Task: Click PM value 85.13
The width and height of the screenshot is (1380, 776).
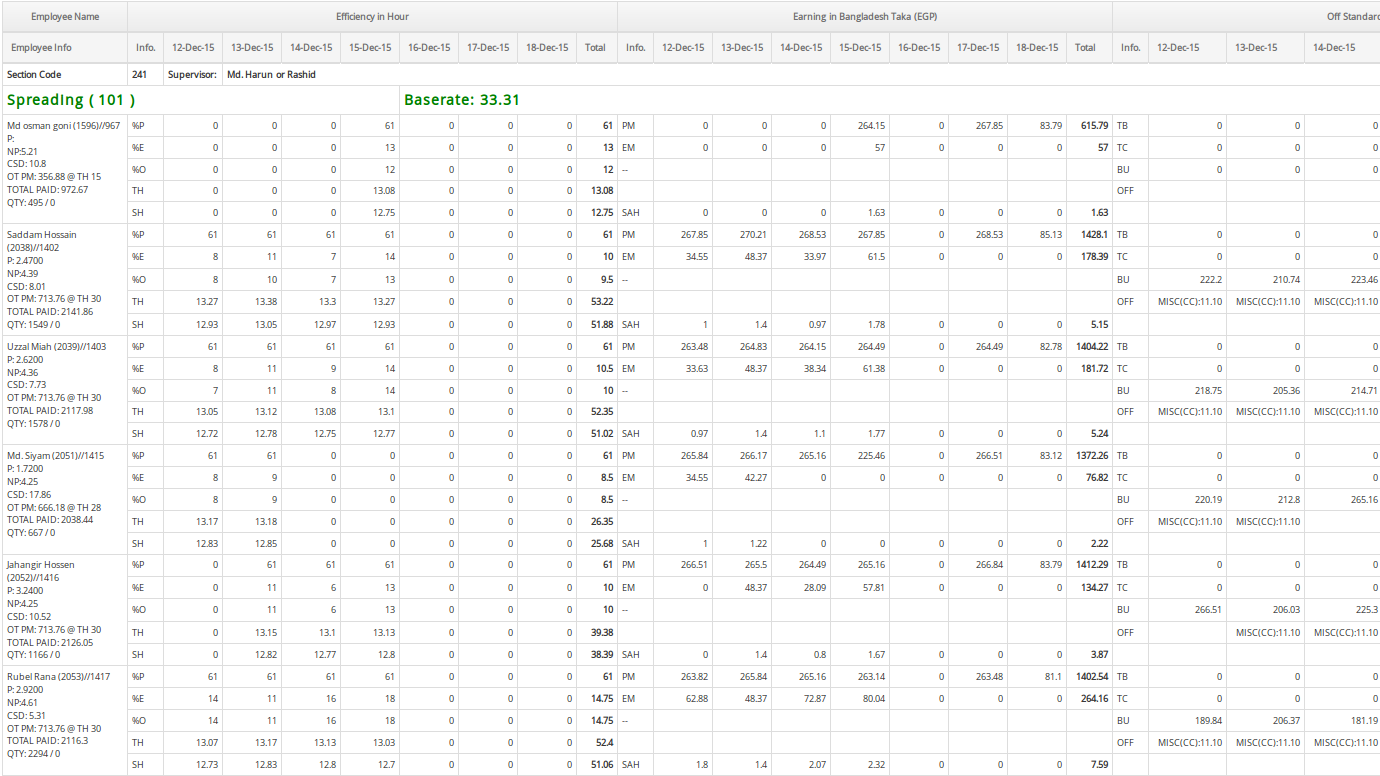Action: (x=1051, y=235)
